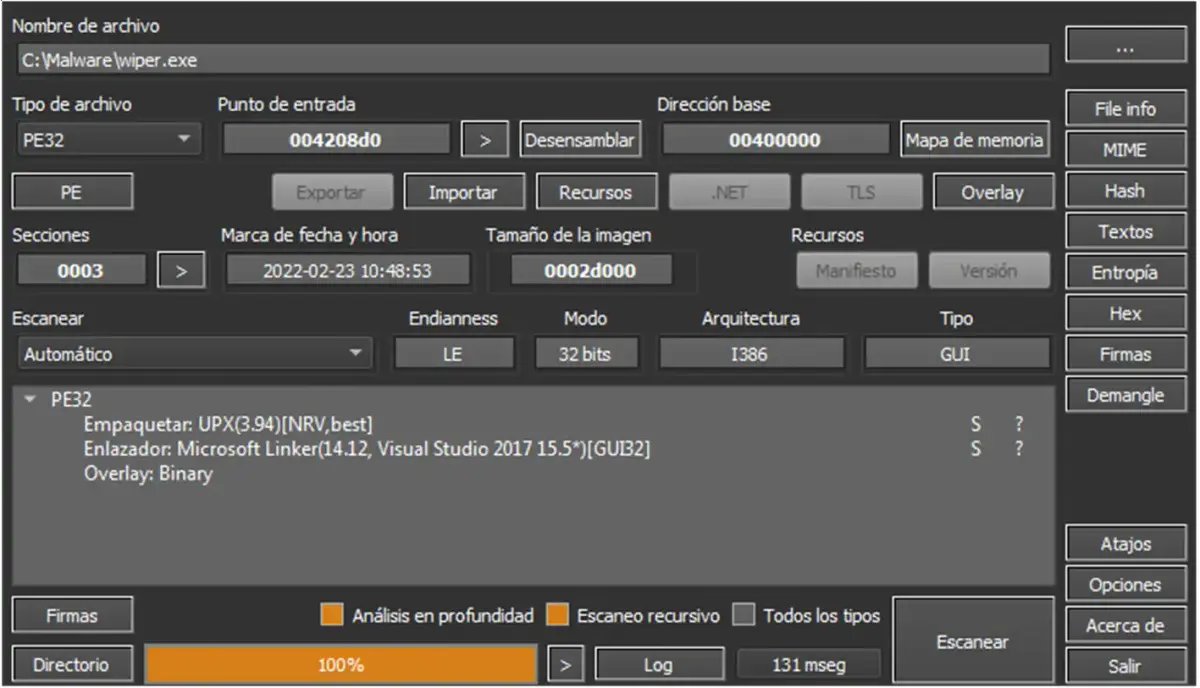The width and height of the screenshot is (1200, 688).
Task: Open File info in the sidebar
Action: pos(1125,109)
